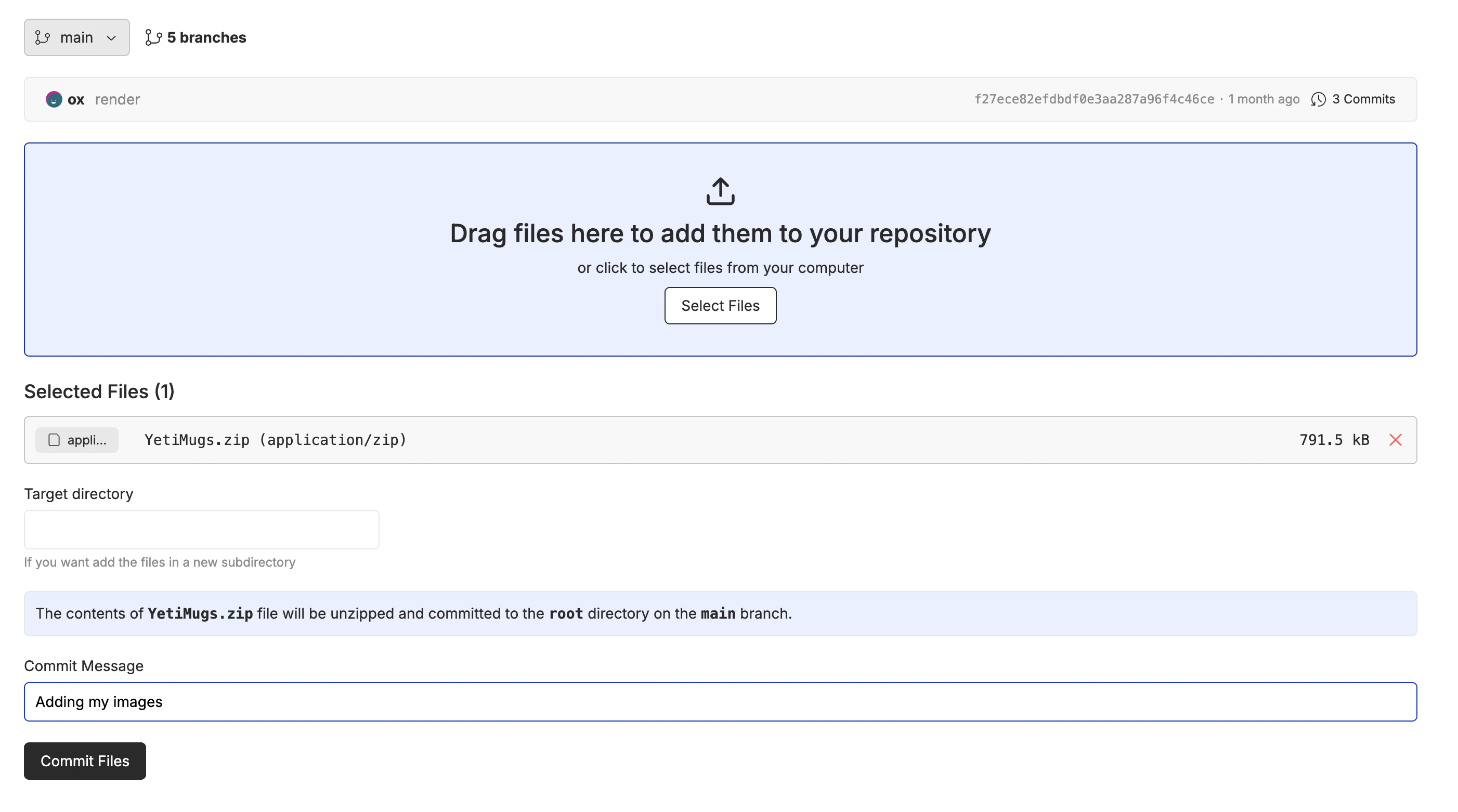This screenshot has height=812, width=1458.
Task: Click the history clock icon next to 3 Commits
Action: [x=1318, y=99]
